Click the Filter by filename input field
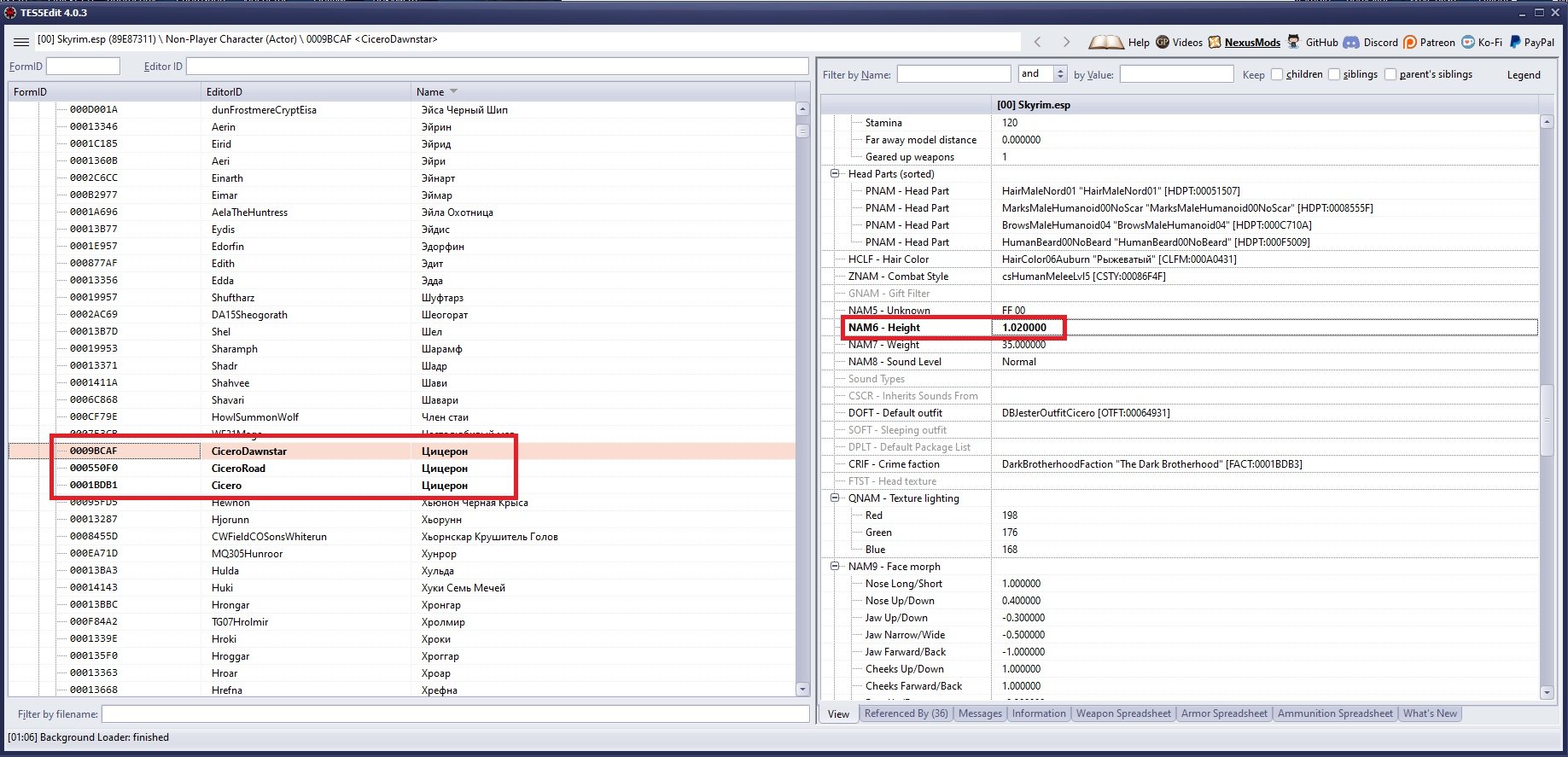The image size is (1568, 757). point(455,713)
